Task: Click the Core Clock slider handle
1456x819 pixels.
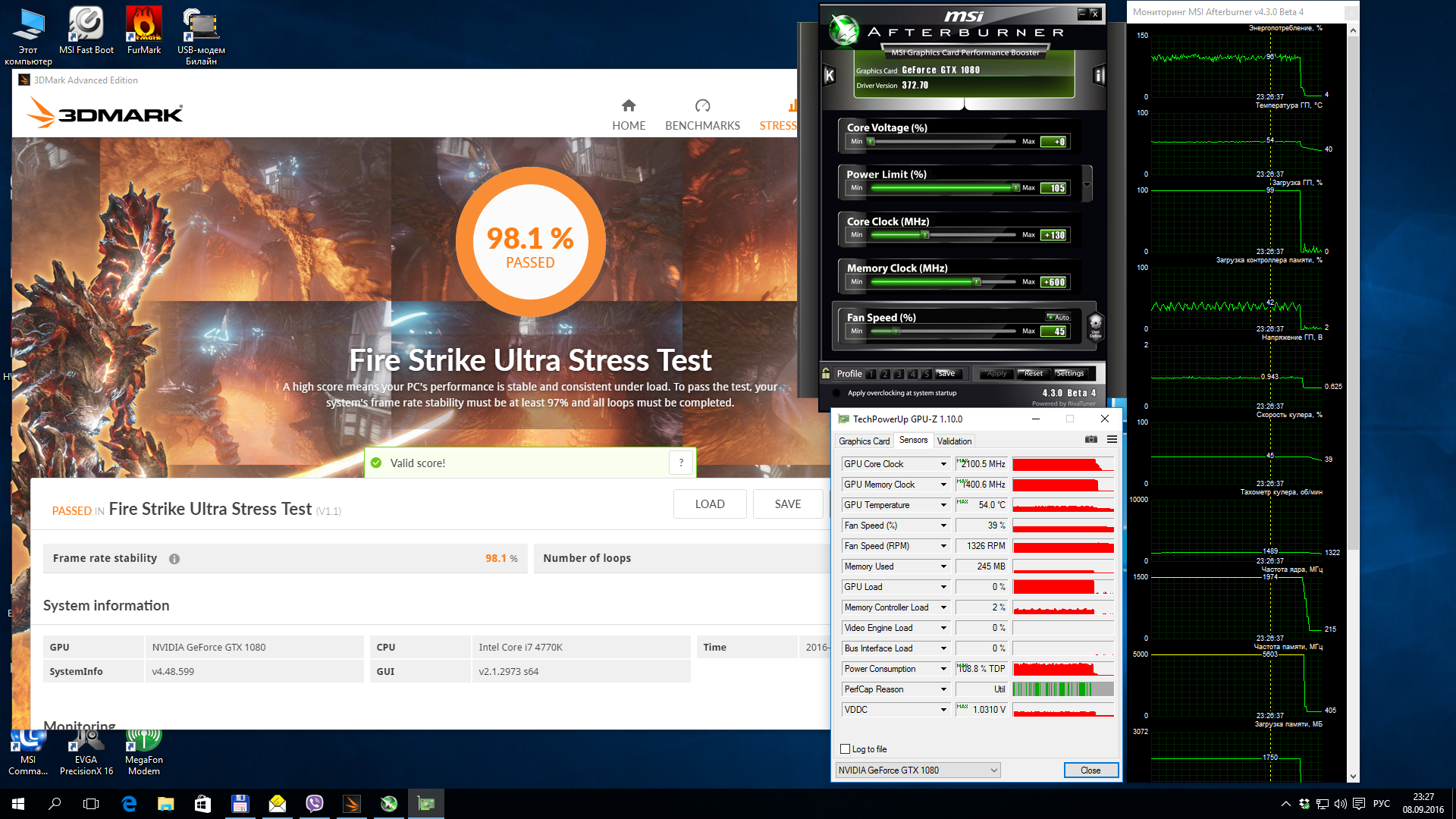Action: tap(924, 235)
